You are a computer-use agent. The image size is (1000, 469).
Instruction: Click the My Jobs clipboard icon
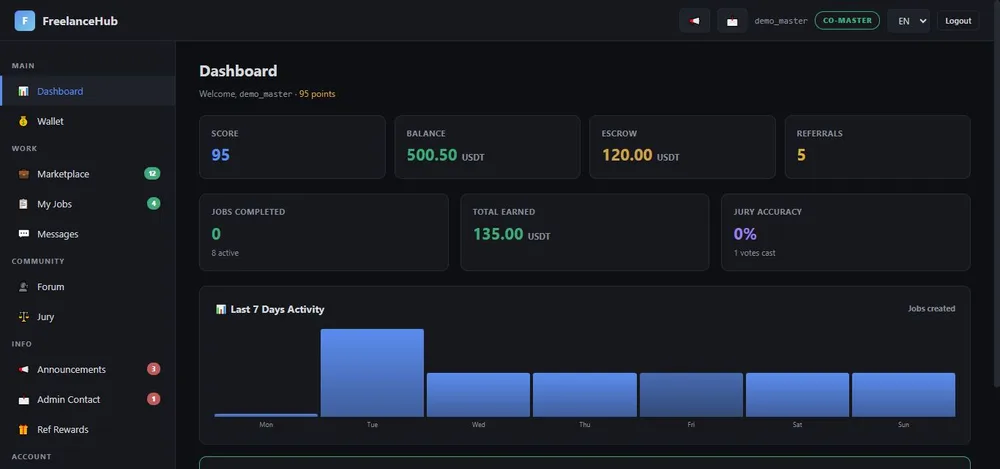pyautogui.click(x=24, y=204)
